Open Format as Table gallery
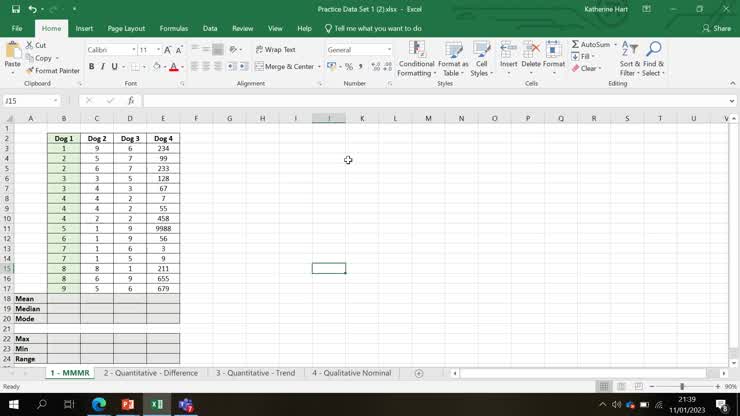The image size is (740, 416). [453, 59]
